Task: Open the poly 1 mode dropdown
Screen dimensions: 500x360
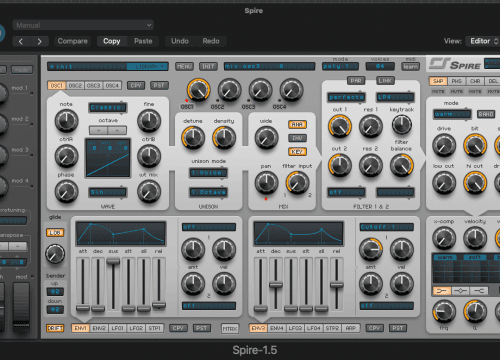Action: (x=340, y=66)
